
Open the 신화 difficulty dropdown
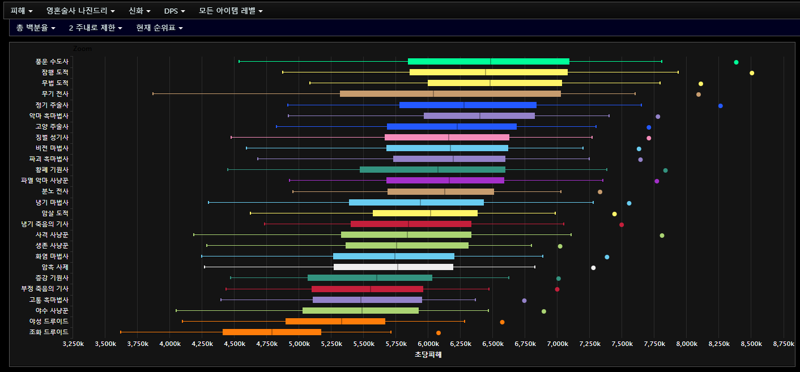coord(139,11)
